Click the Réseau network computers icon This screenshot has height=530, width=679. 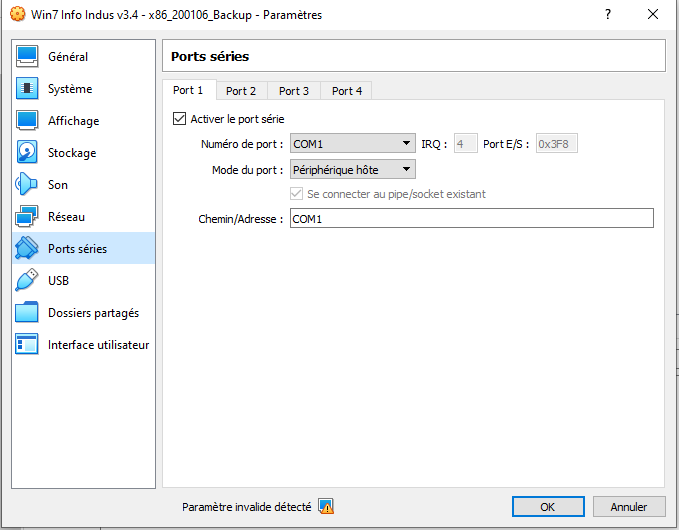point(27,217)
